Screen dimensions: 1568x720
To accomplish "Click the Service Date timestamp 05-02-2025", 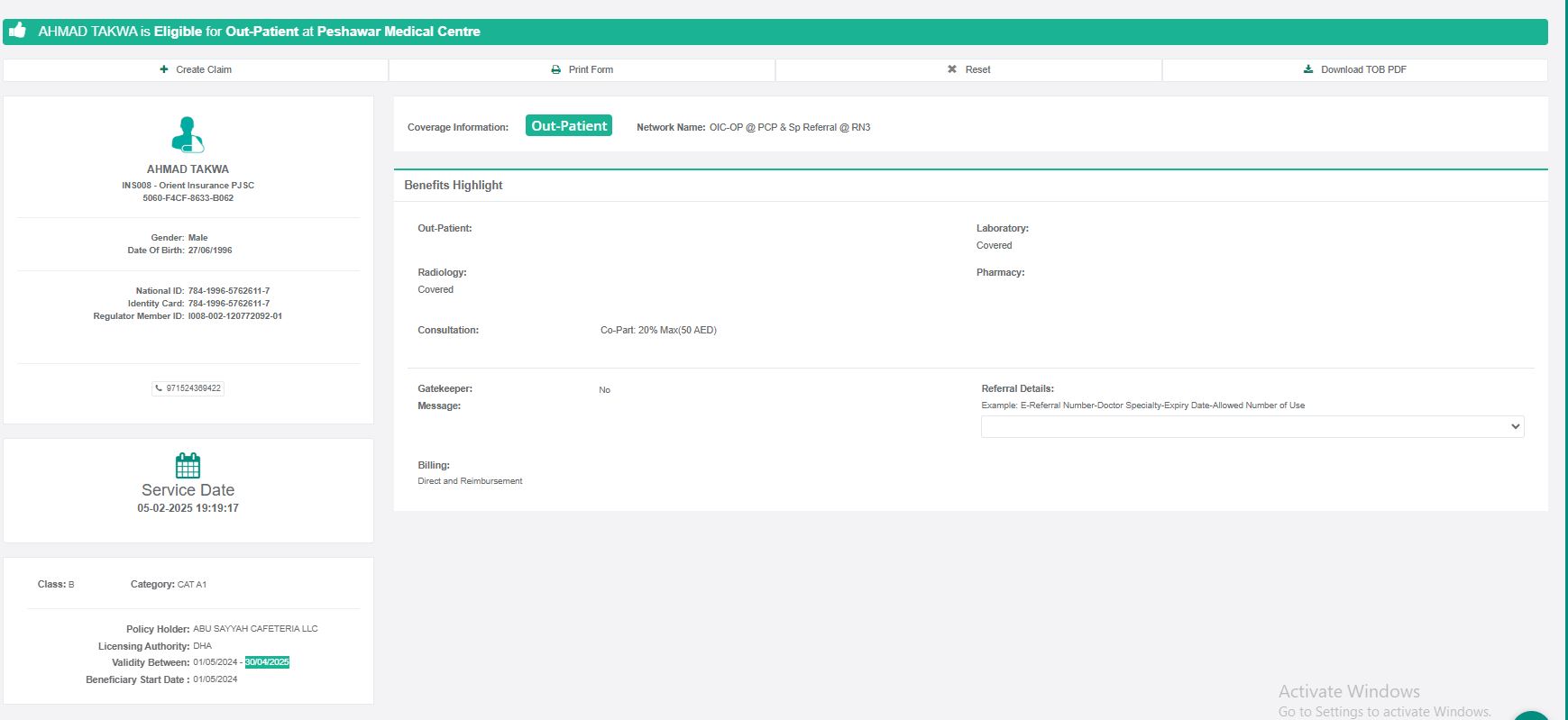I will (x=188, y=508).
